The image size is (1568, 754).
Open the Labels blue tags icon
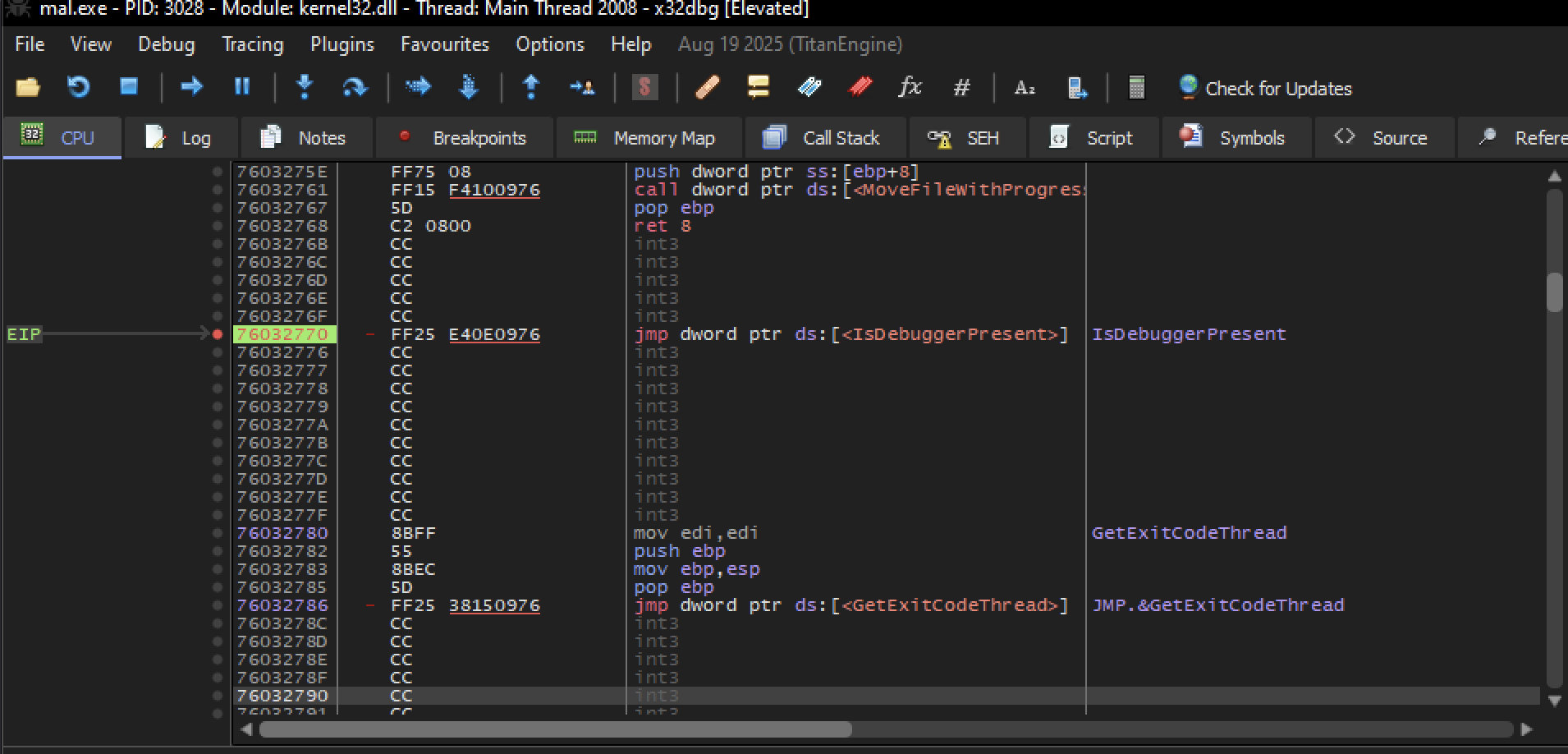click(x=809, y=86)
